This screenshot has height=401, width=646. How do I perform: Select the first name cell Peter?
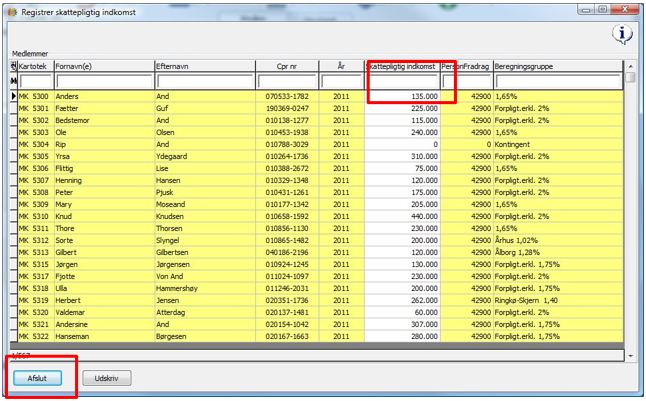pyautogui.click(x=104, y=192)
